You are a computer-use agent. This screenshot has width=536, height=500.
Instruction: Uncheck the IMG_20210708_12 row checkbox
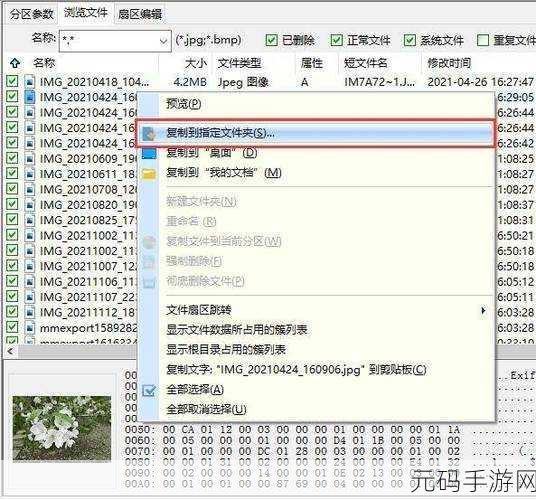12,188
